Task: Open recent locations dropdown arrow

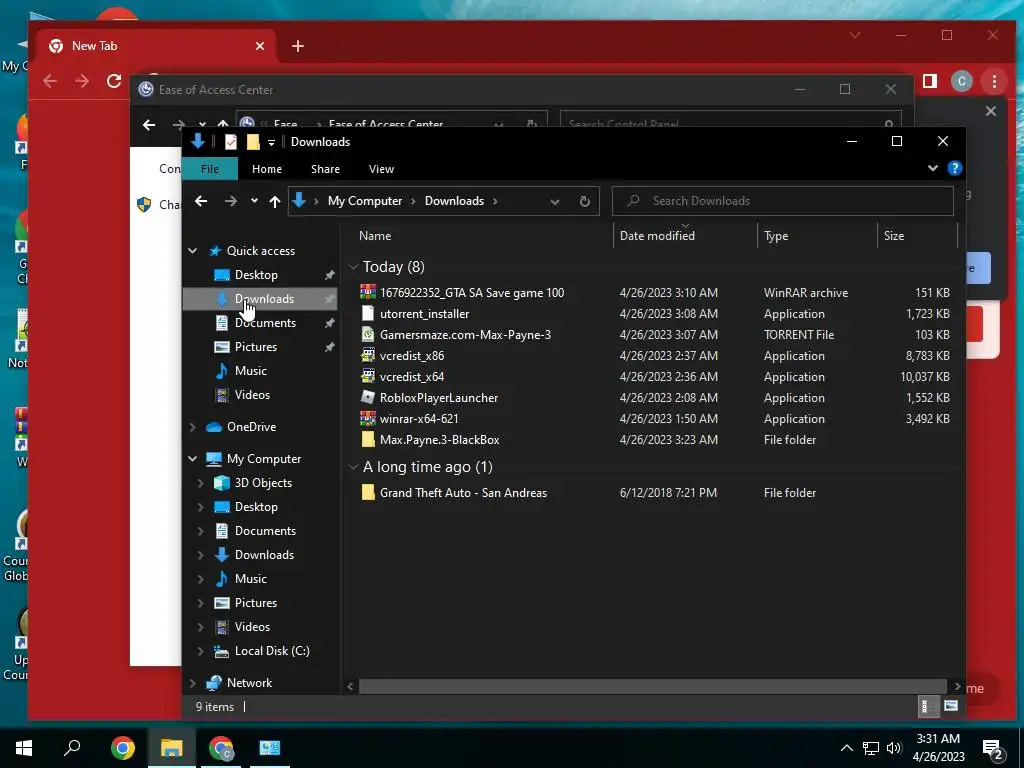Action: 254,201
